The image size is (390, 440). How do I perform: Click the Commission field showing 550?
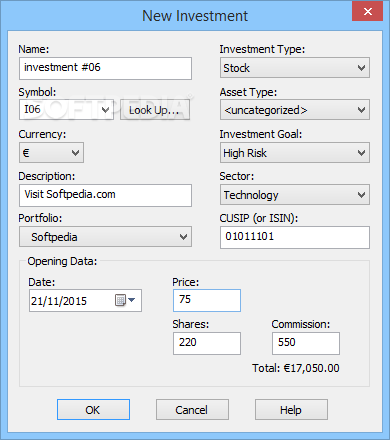pos(306,343)
